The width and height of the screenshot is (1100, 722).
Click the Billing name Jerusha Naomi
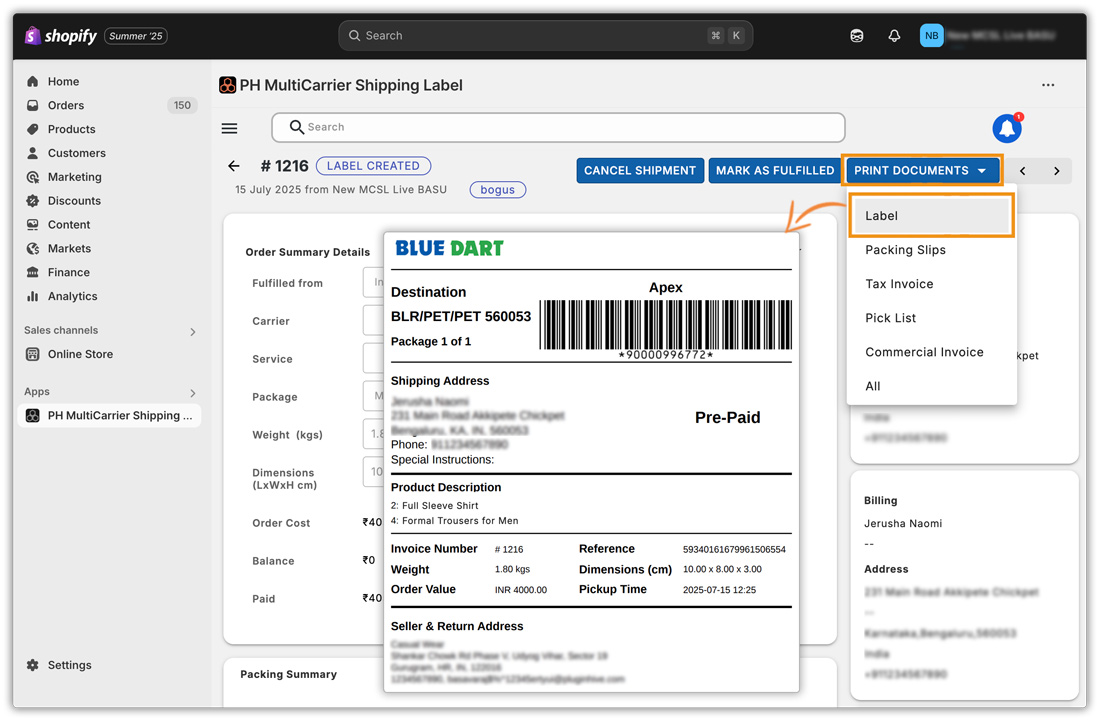pyautogui.click(x=903, y=523)
